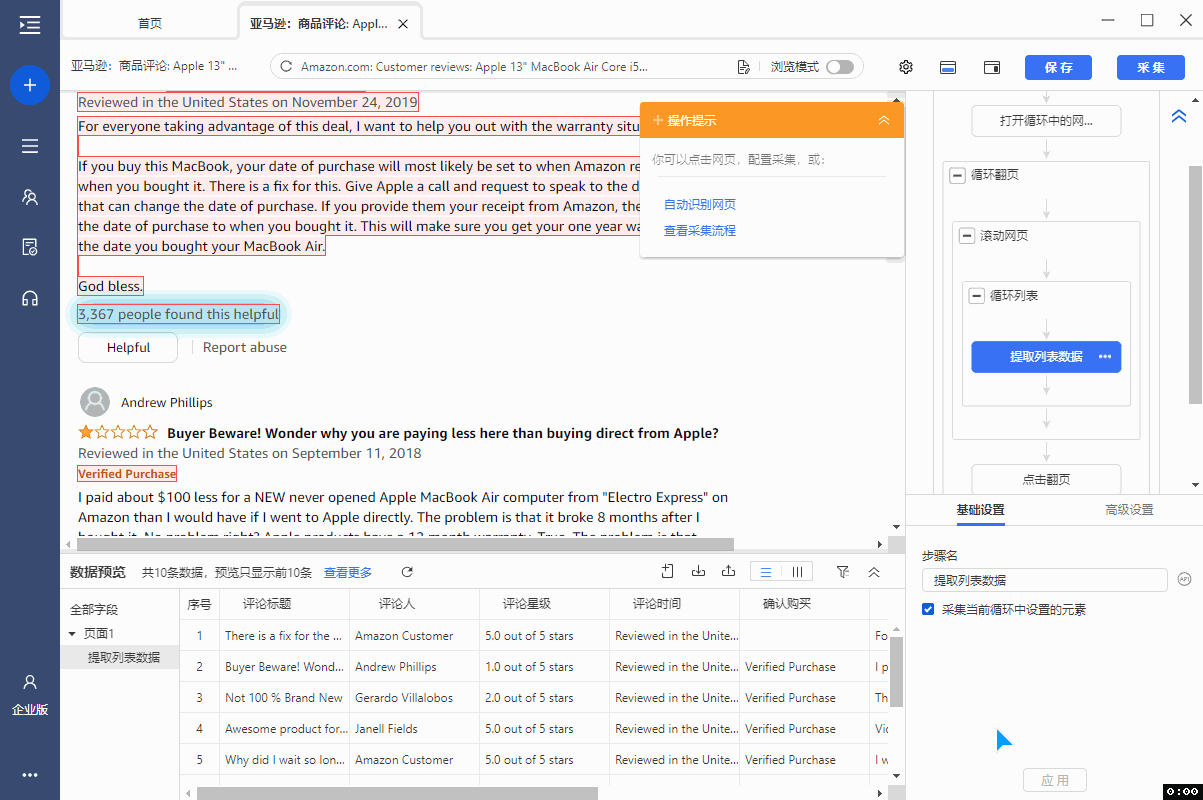Collapse the 页面1 tree item

pyautogui.click(x=72, y=634)
